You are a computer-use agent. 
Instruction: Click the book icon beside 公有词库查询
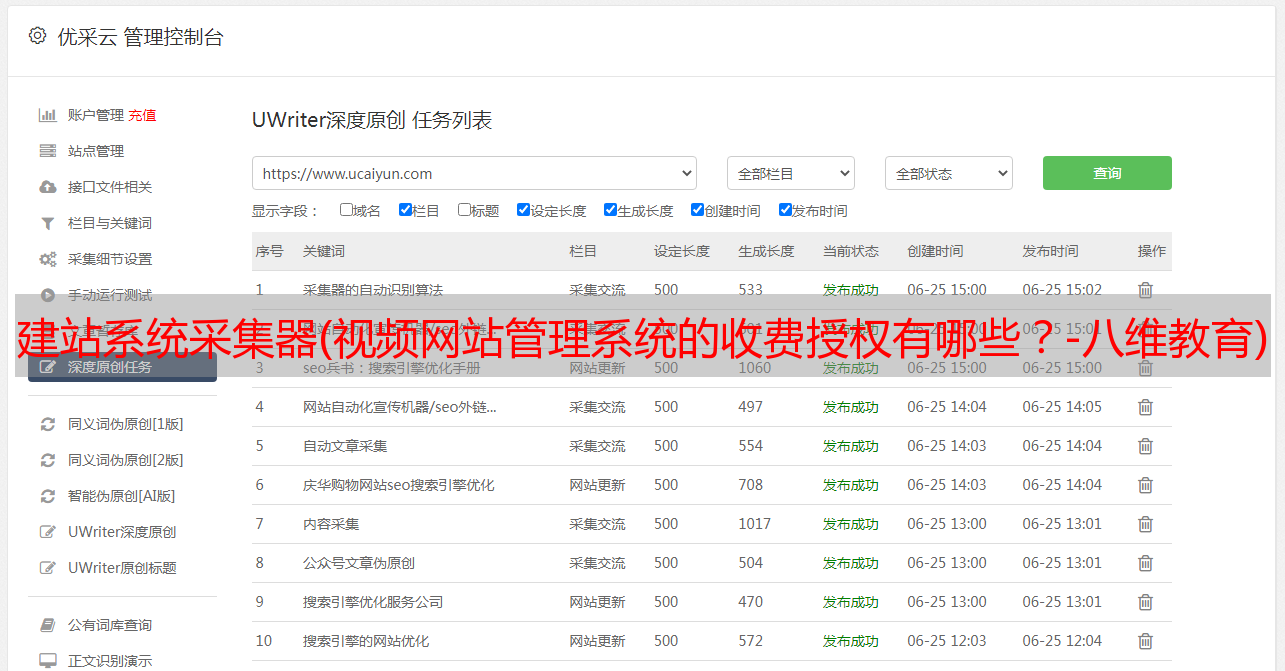pos(47,625)
